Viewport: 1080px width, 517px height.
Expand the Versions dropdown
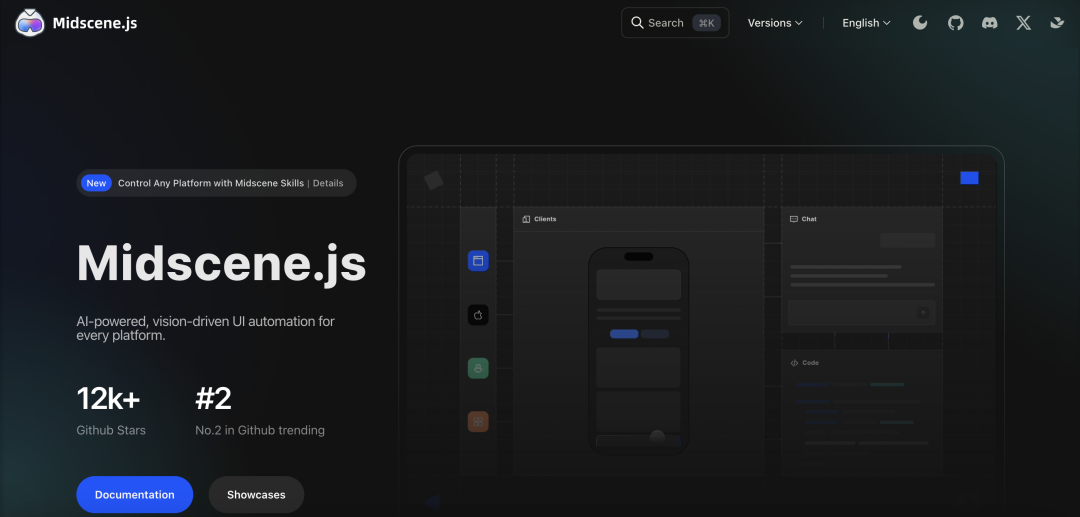click(x=775, y=23)
